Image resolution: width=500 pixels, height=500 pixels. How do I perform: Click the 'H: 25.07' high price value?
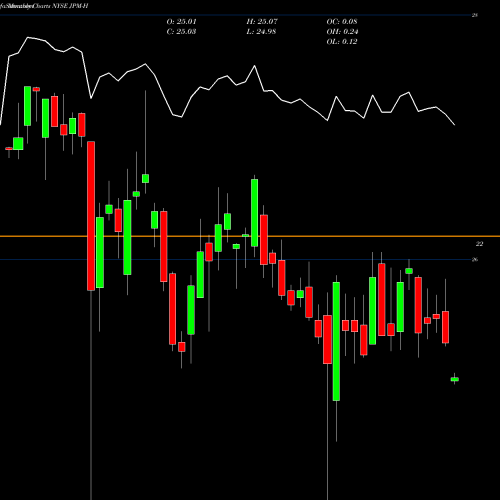[x=262, y=22]
